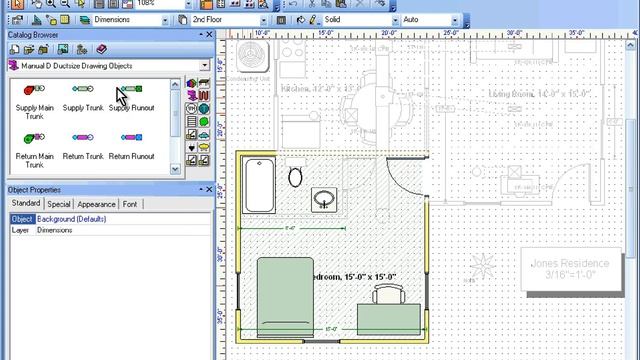Click the zoom out magnifier
The width and height of the screenshot is (640, 360).
tap(65, 4)
